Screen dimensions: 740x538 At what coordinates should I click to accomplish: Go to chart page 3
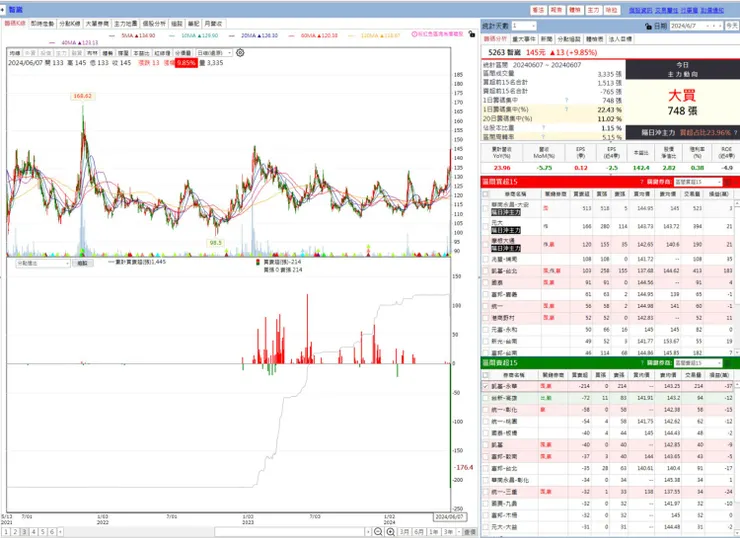coord(25,532)
